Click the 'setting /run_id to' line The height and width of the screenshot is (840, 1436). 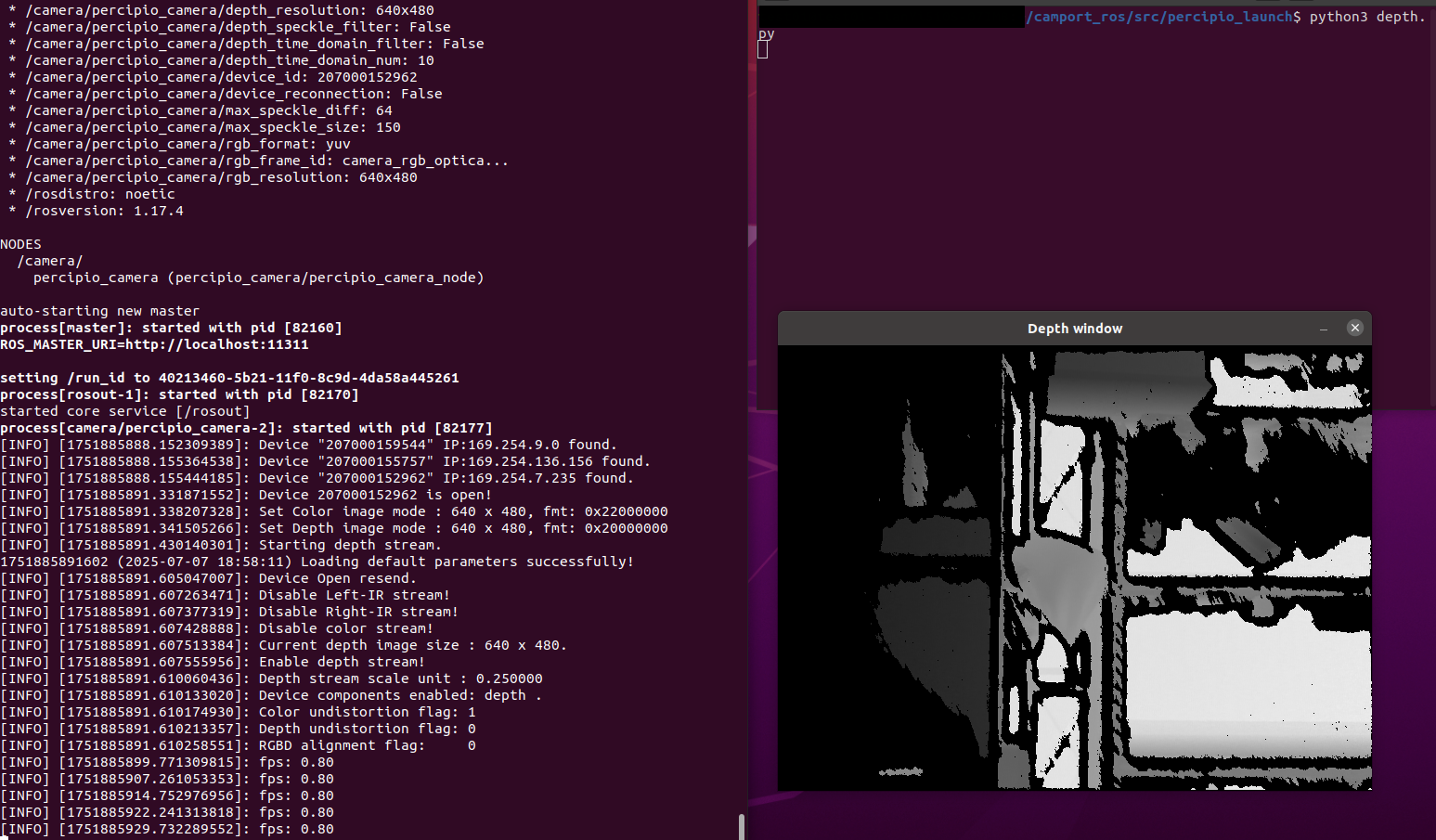click(x=229, y=378)
